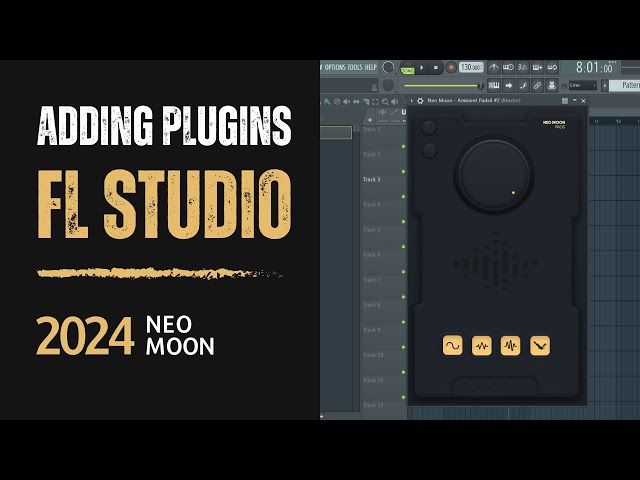This screenshot has height=480, width=640.
Task: Select the playlist zoom tool icon
Action: point(385,101)
